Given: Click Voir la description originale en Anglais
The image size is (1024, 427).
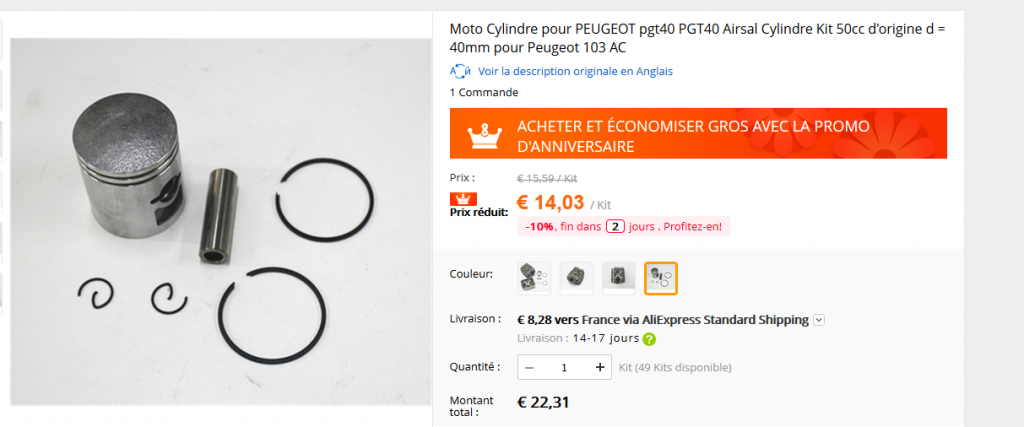Looking at the screenshot, I should pyautogui.click(x=575, y=71).
